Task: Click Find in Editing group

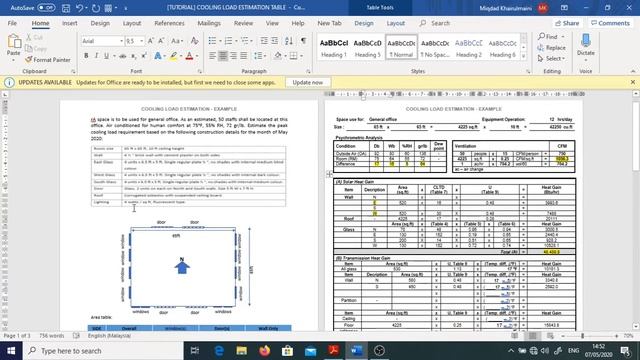Action: 551,37
